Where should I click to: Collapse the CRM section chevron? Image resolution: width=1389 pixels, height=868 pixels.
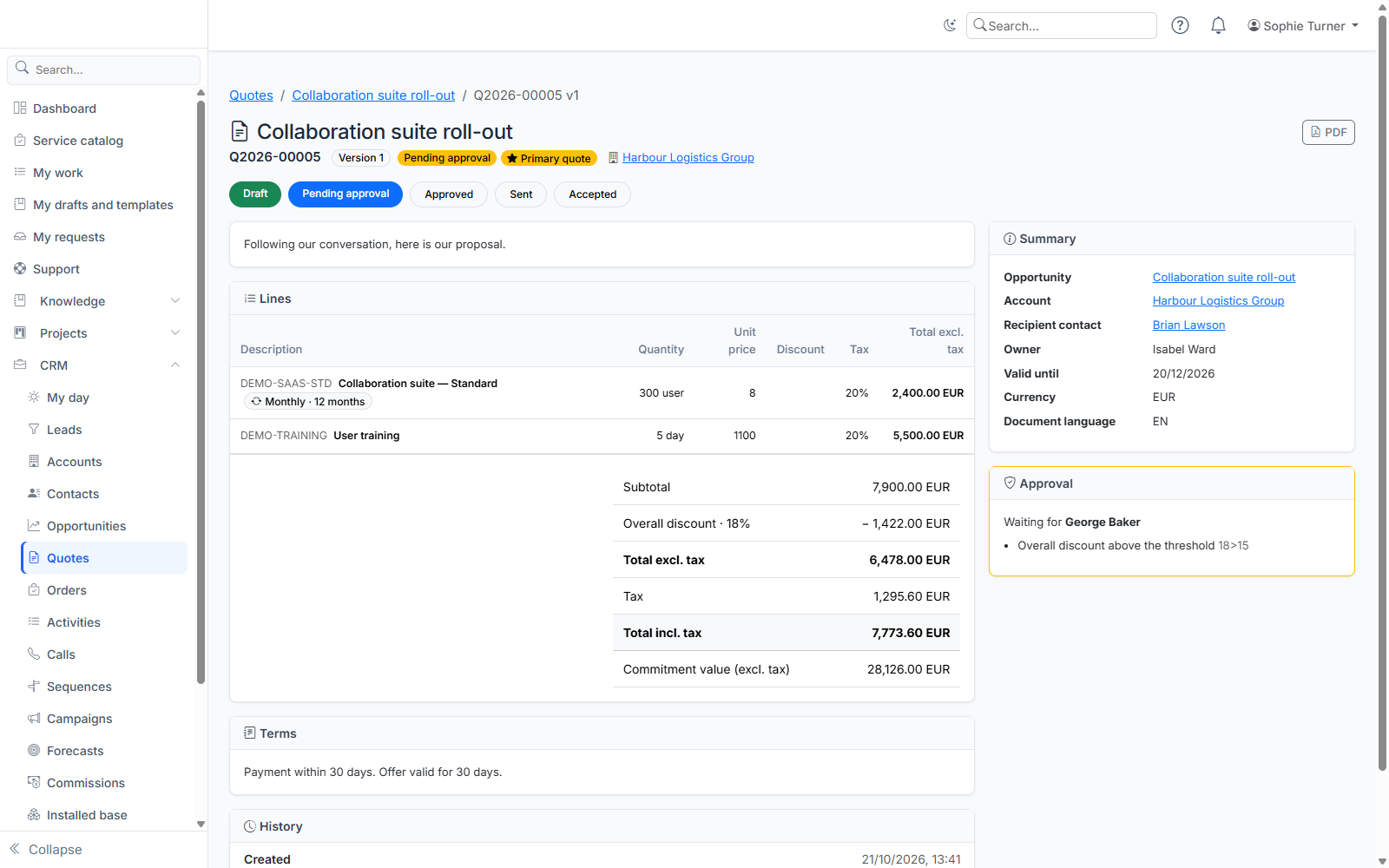[x=175, y=365]
